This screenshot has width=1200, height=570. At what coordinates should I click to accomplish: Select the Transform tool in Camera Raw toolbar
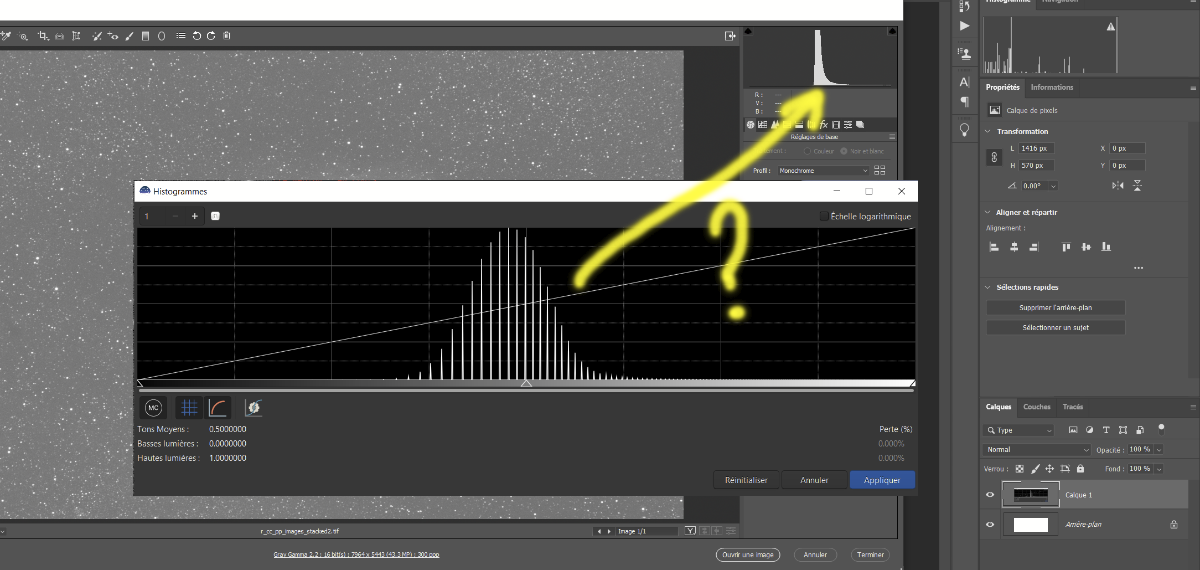(x=76, y=36)
